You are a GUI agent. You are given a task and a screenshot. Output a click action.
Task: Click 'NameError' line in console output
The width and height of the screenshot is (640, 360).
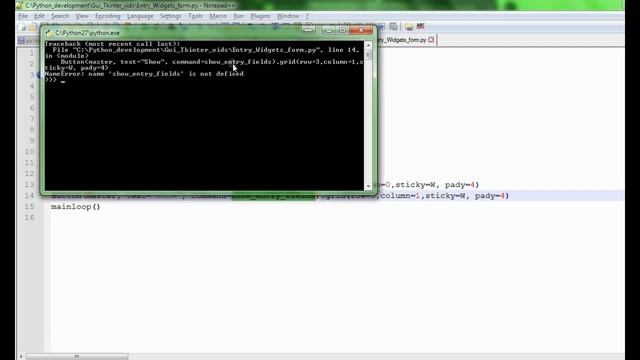click(144, 74)
